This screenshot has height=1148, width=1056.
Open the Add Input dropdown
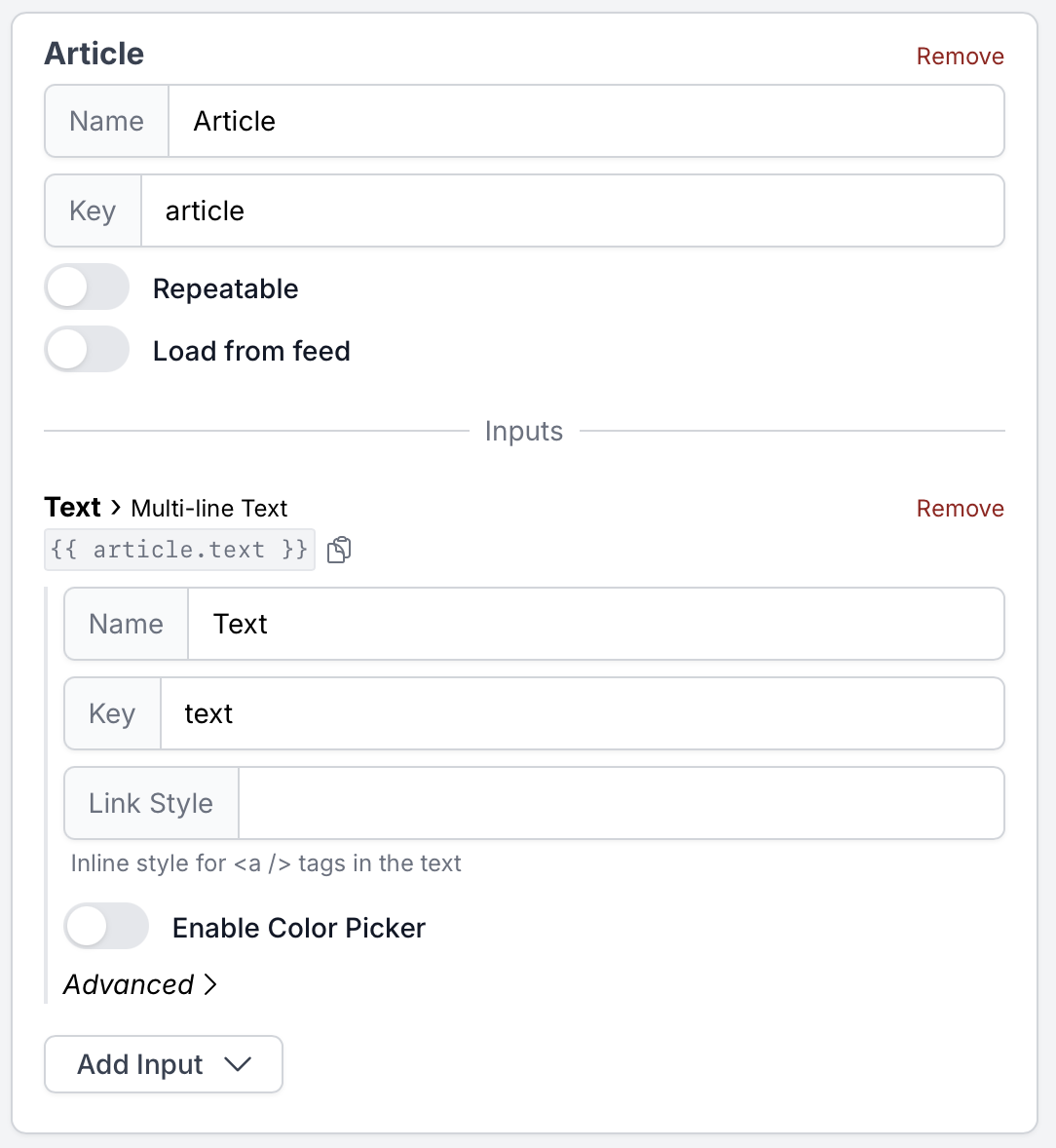(x=164, y=1064)
